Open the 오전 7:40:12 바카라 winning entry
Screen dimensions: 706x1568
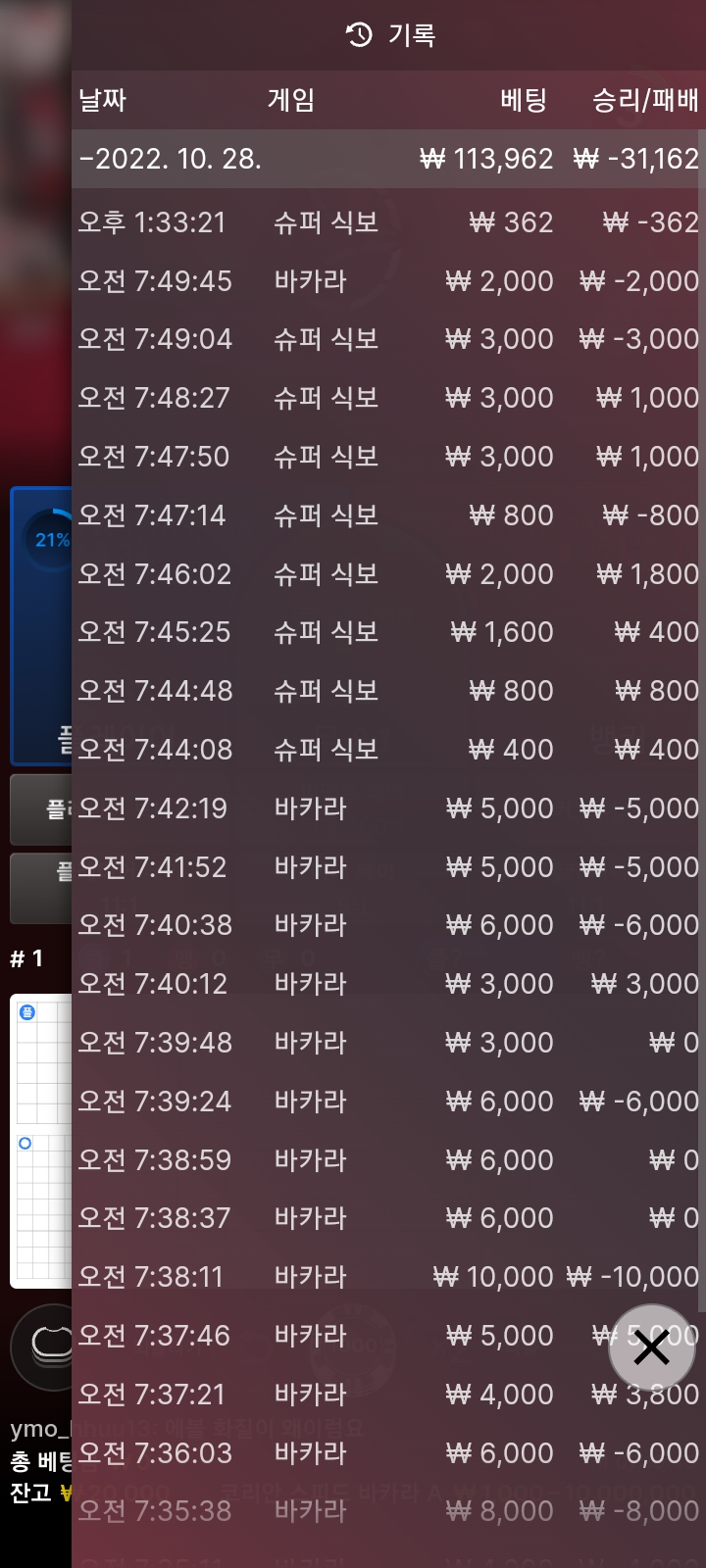[388, 984]
